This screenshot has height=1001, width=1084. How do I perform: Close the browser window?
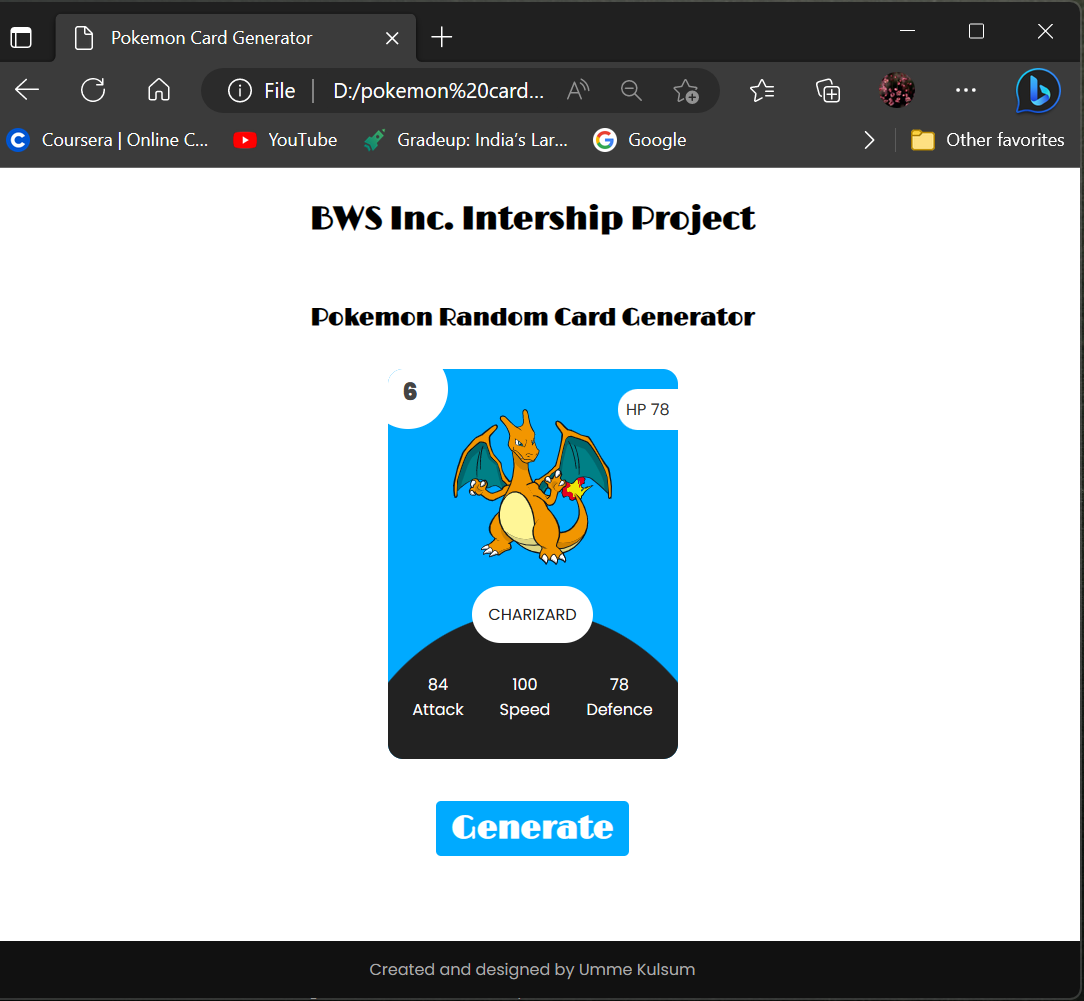tap(1045, 31)
